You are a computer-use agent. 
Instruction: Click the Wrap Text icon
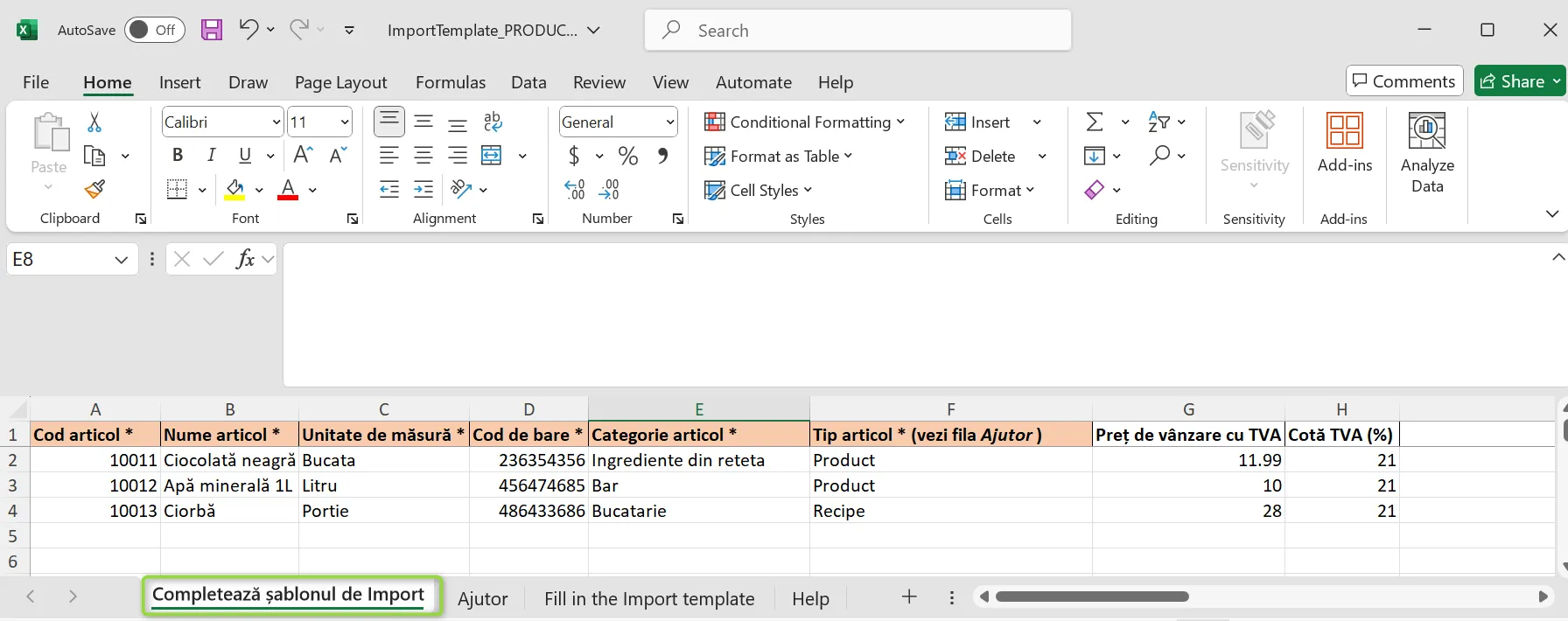(493, 122)
